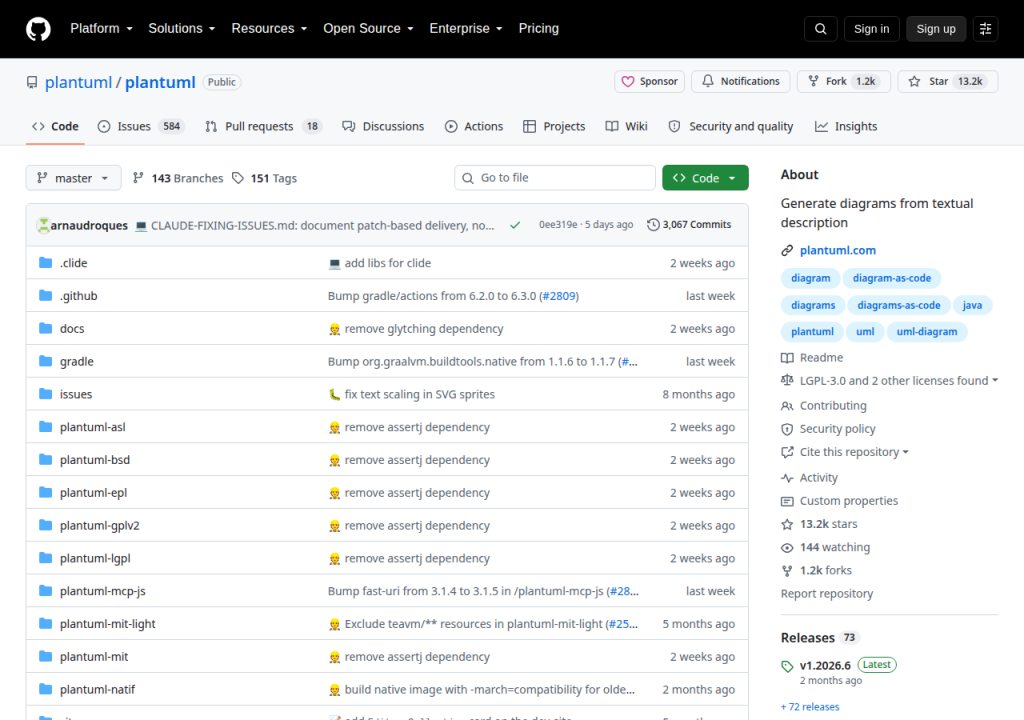The width and height of the screenshot is (1024, 720).
Task: Click the Sign in button
Action: click(x=871, y=29)
